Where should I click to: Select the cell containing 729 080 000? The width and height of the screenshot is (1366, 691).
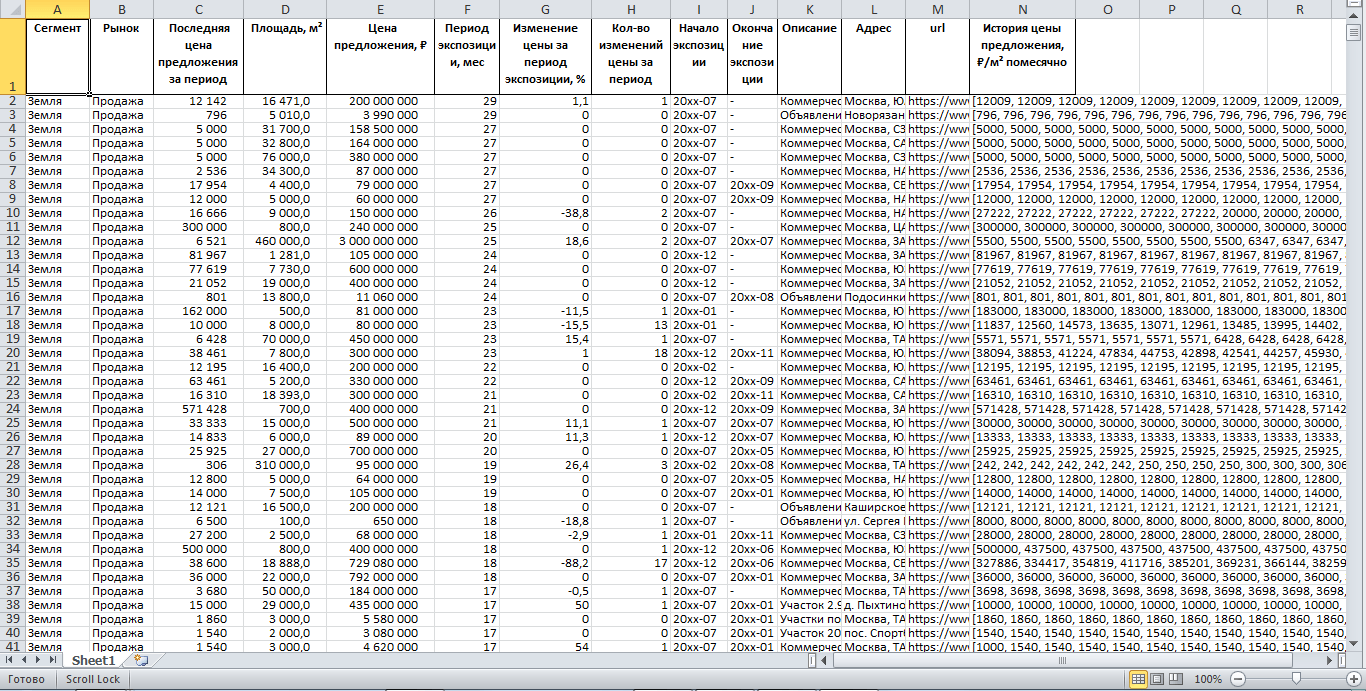click(381, 563)
